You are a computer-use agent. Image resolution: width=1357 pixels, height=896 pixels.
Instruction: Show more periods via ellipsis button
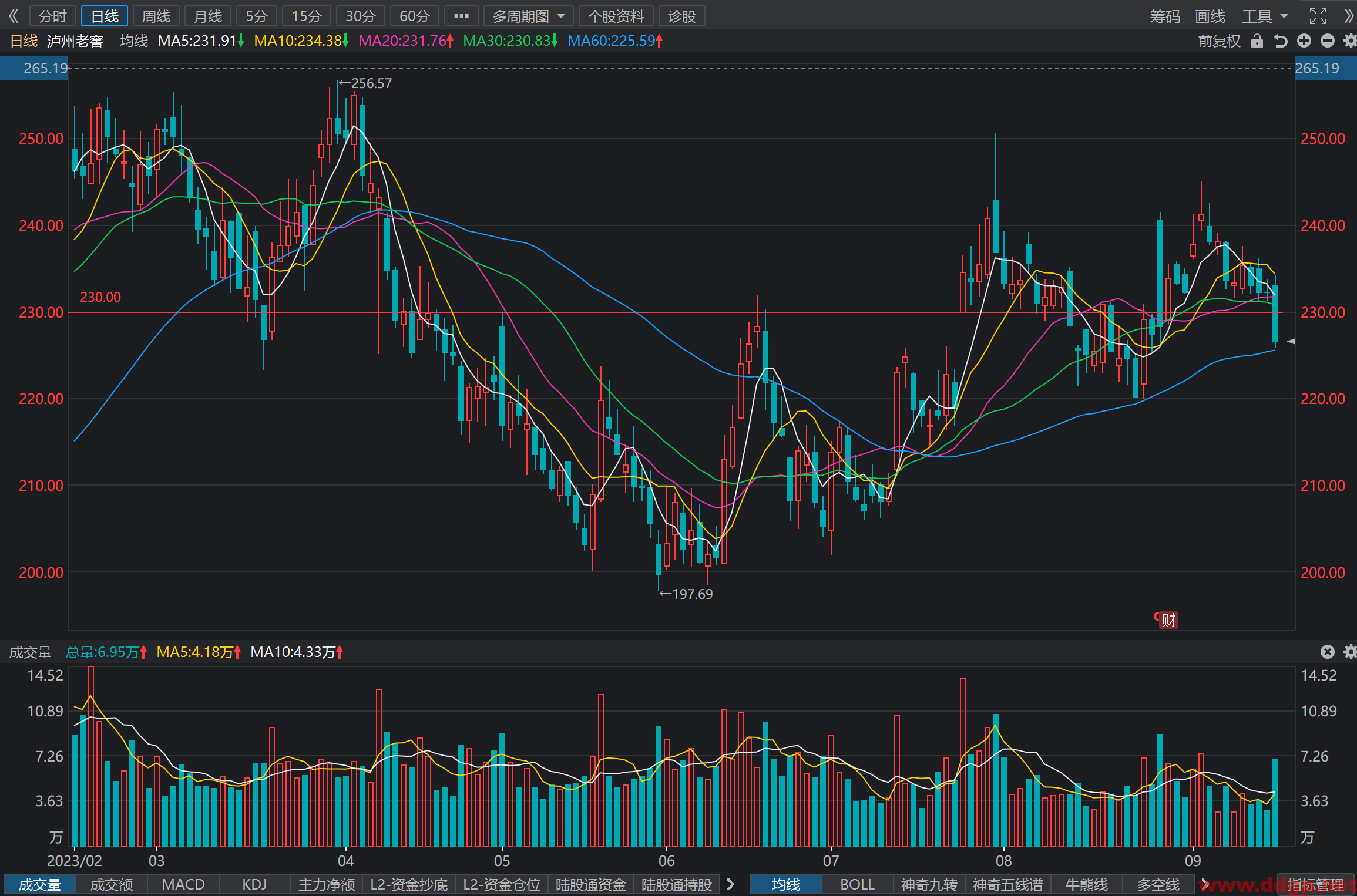(461, 16)
